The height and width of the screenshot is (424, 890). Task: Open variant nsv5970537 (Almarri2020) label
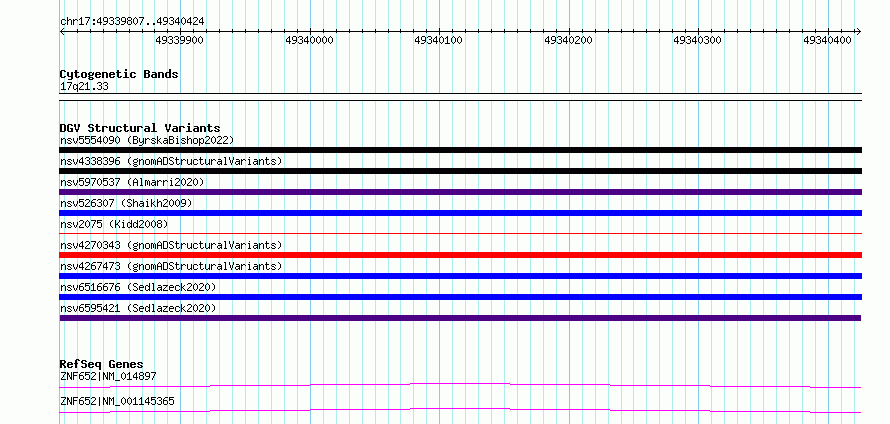tap(132, 182)
